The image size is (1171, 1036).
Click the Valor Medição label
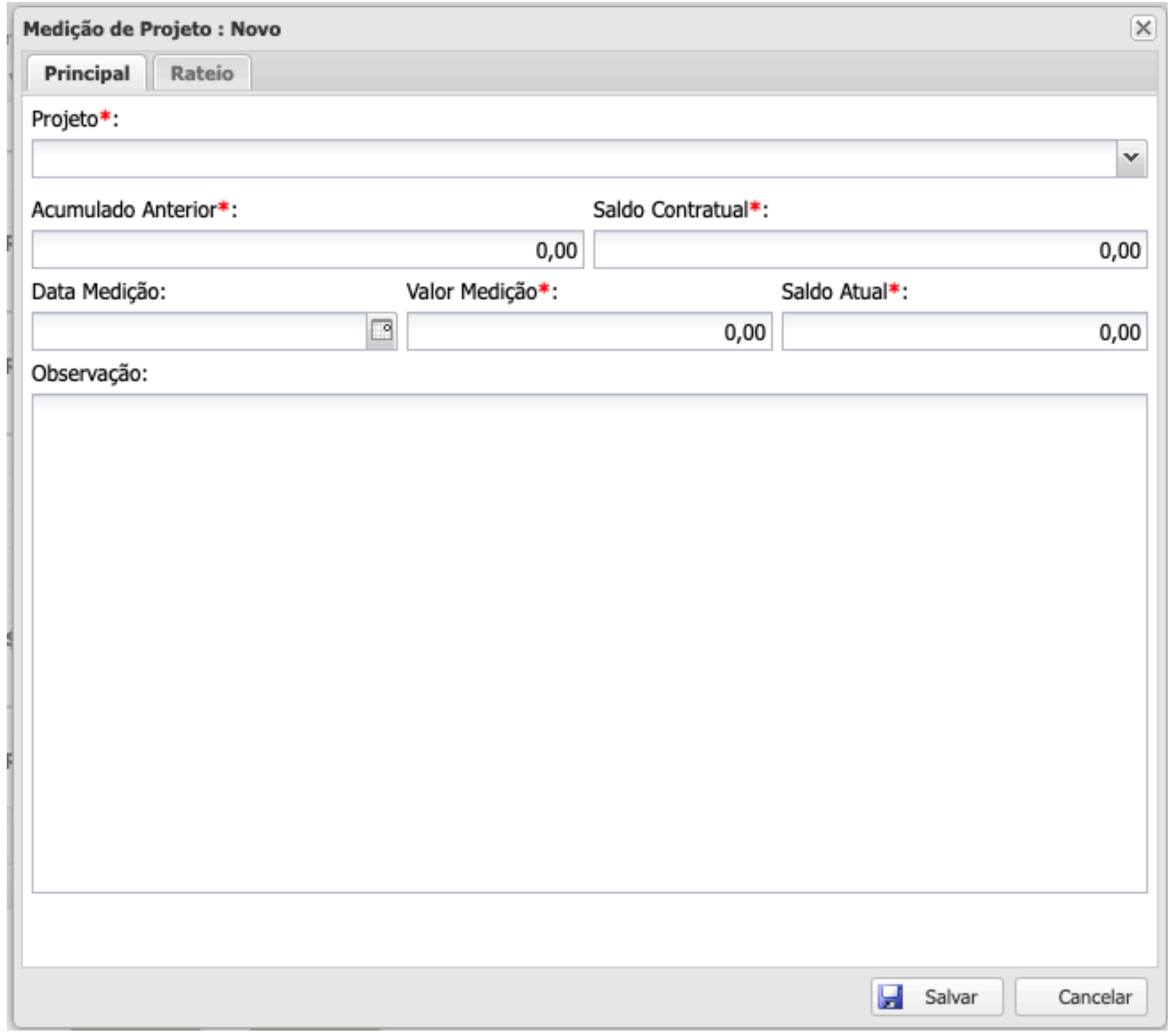[472, 292]
